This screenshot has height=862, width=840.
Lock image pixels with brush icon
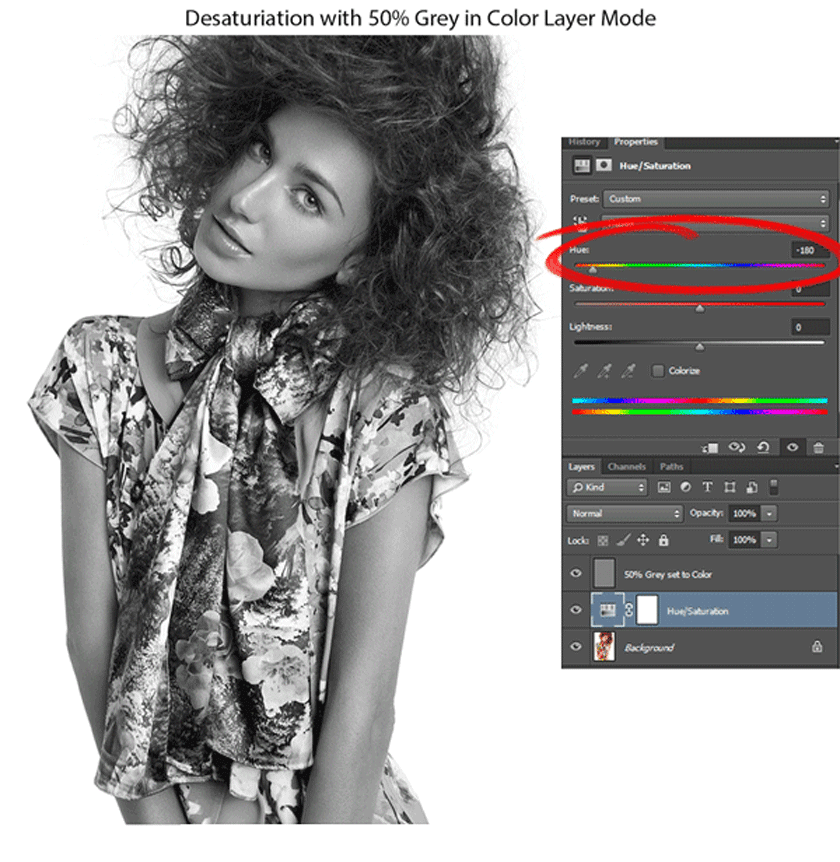click(623, 540)
